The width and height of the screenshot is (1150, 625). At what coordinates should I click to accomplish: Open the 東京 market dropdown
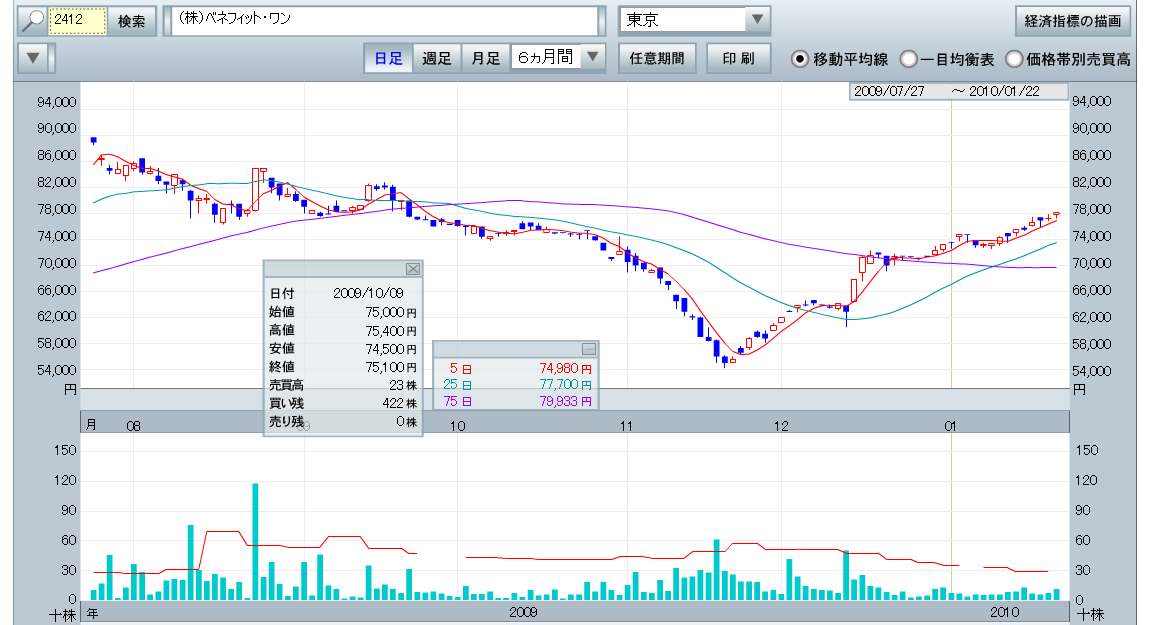point(757,20)
